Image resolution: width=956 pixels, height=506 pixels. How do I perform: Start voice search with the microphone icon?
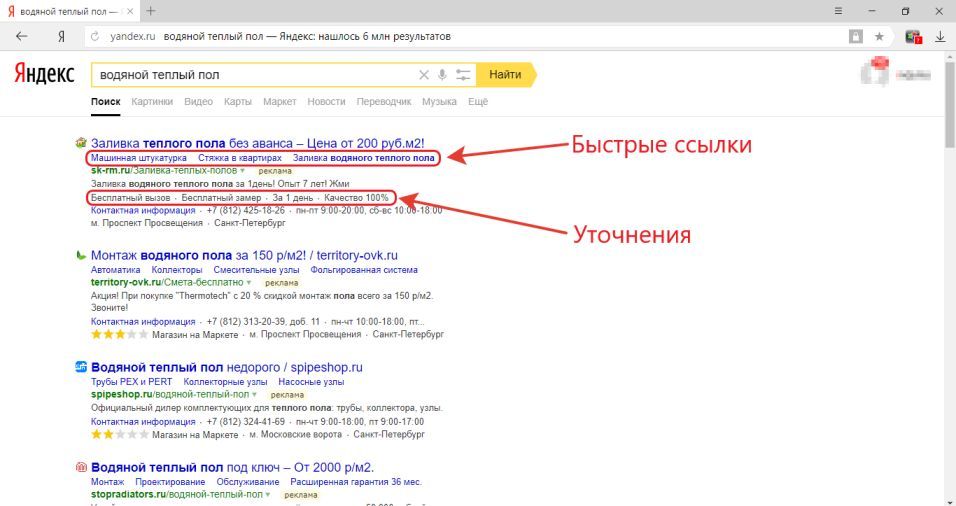442,75
